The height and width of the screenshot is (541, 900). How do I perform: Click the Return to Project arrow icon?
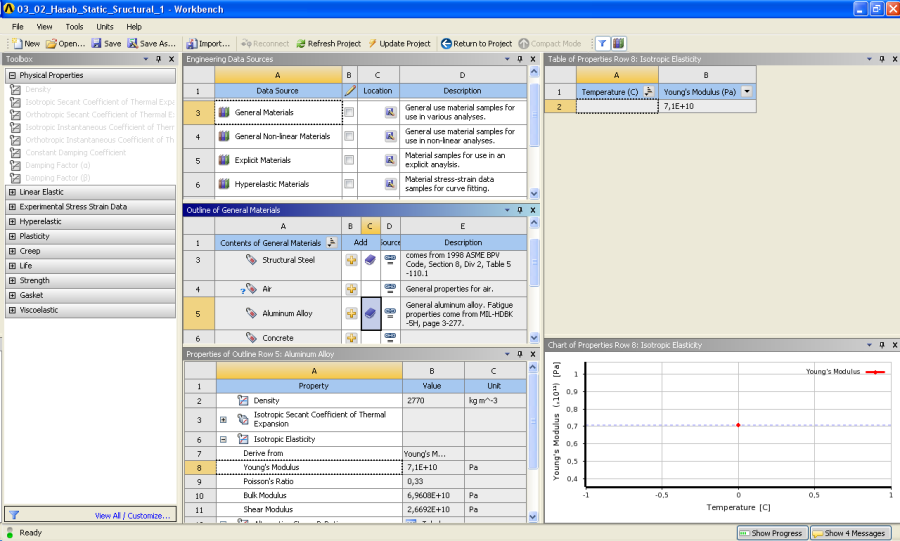[x=446, y=44]
